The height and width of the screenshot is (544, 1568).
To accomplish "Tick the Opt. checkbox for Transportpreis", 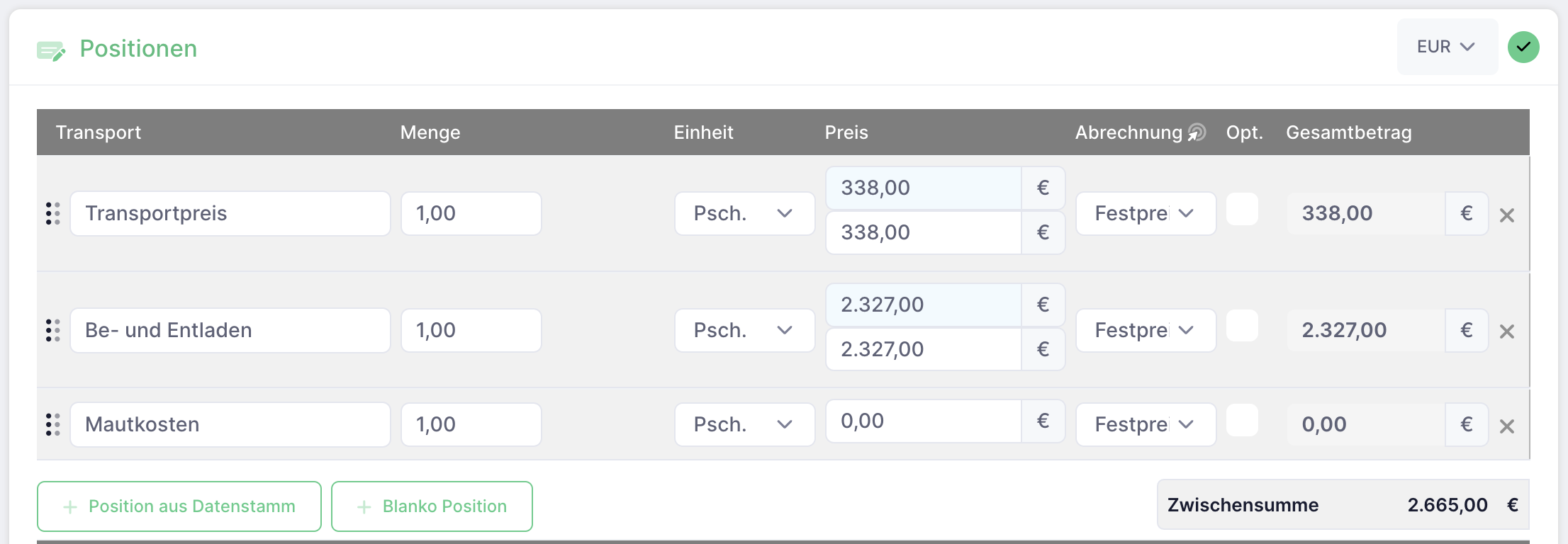I will coord(1243,210).
